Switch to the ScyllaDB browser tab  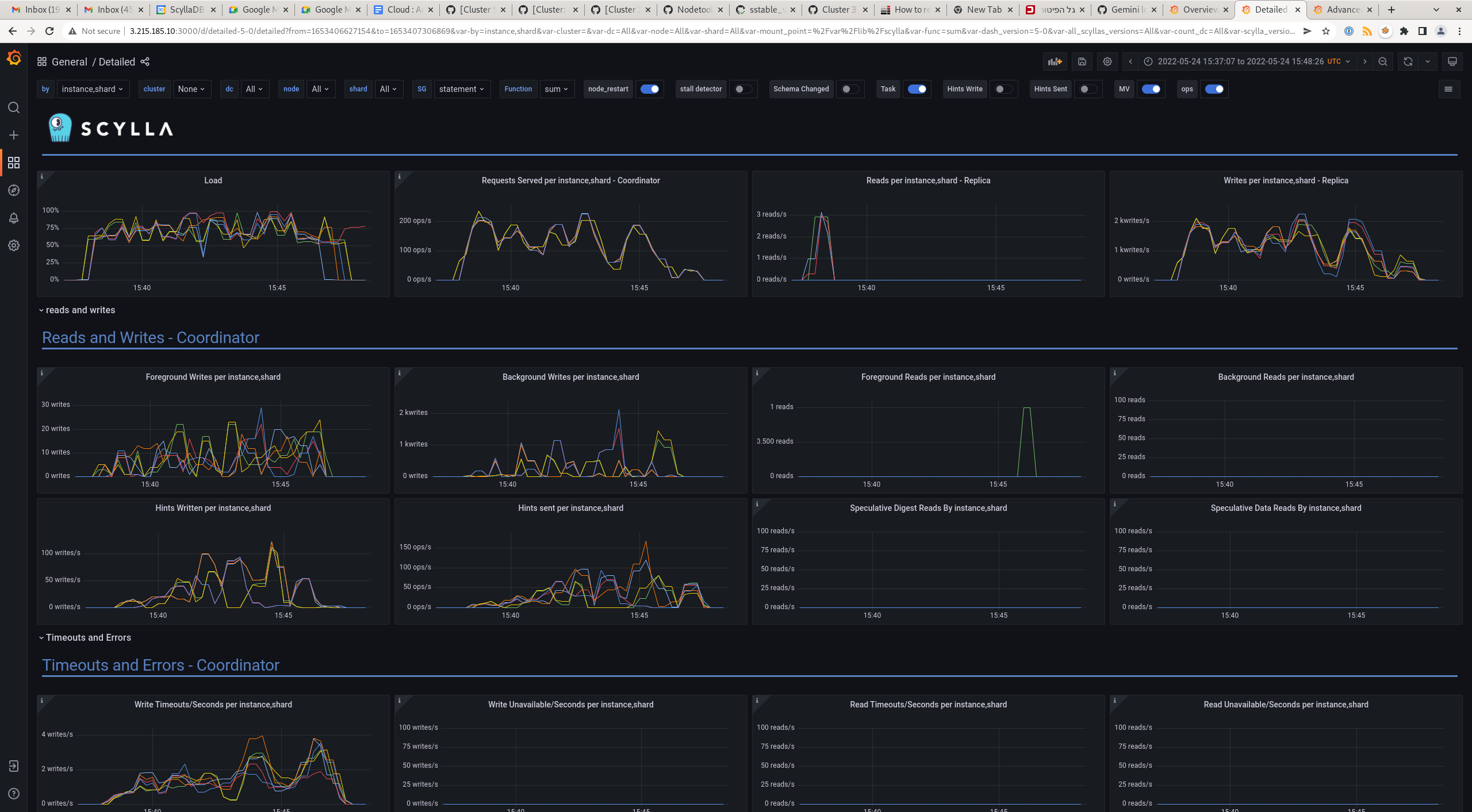click(184, 9)
